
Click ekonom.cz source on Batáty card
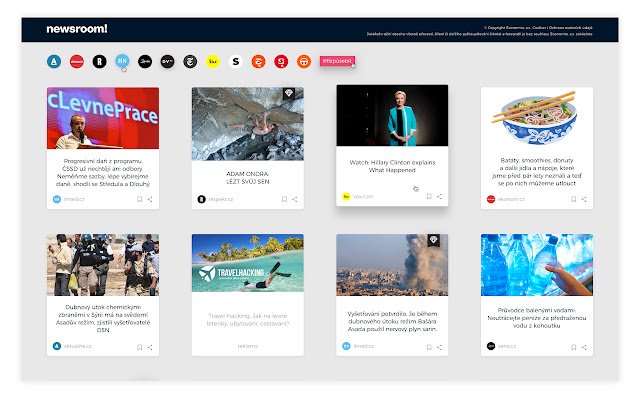506,199
